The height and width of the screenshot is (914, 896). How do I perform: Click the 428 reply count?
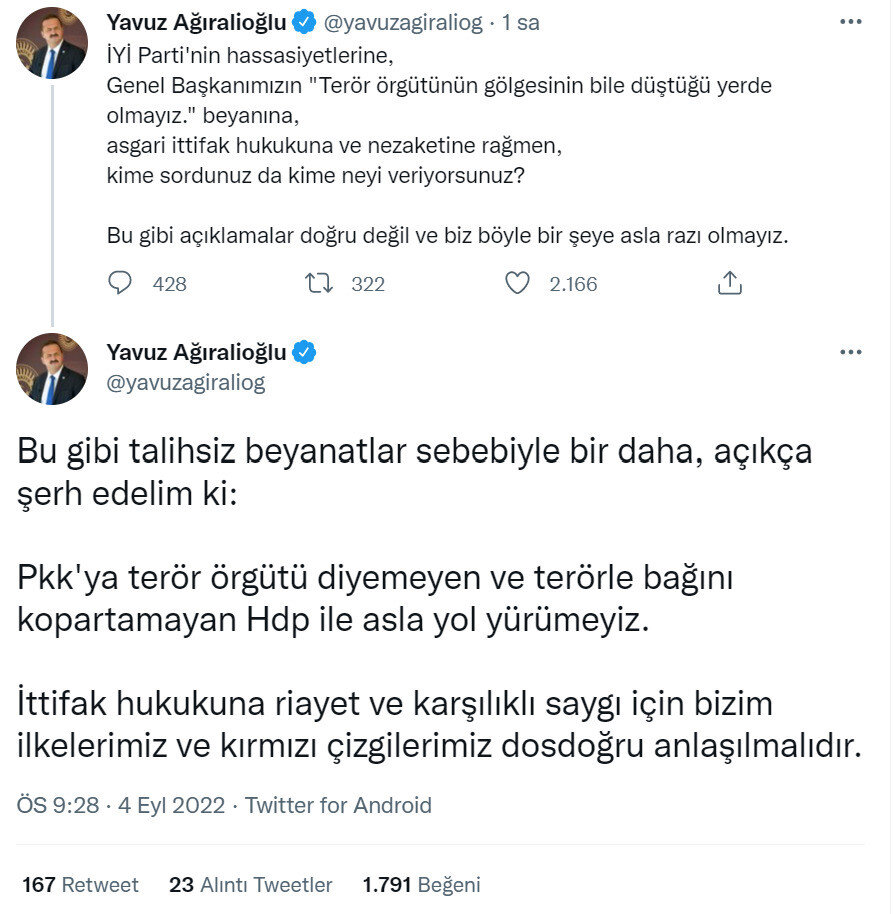pos(170,284)
